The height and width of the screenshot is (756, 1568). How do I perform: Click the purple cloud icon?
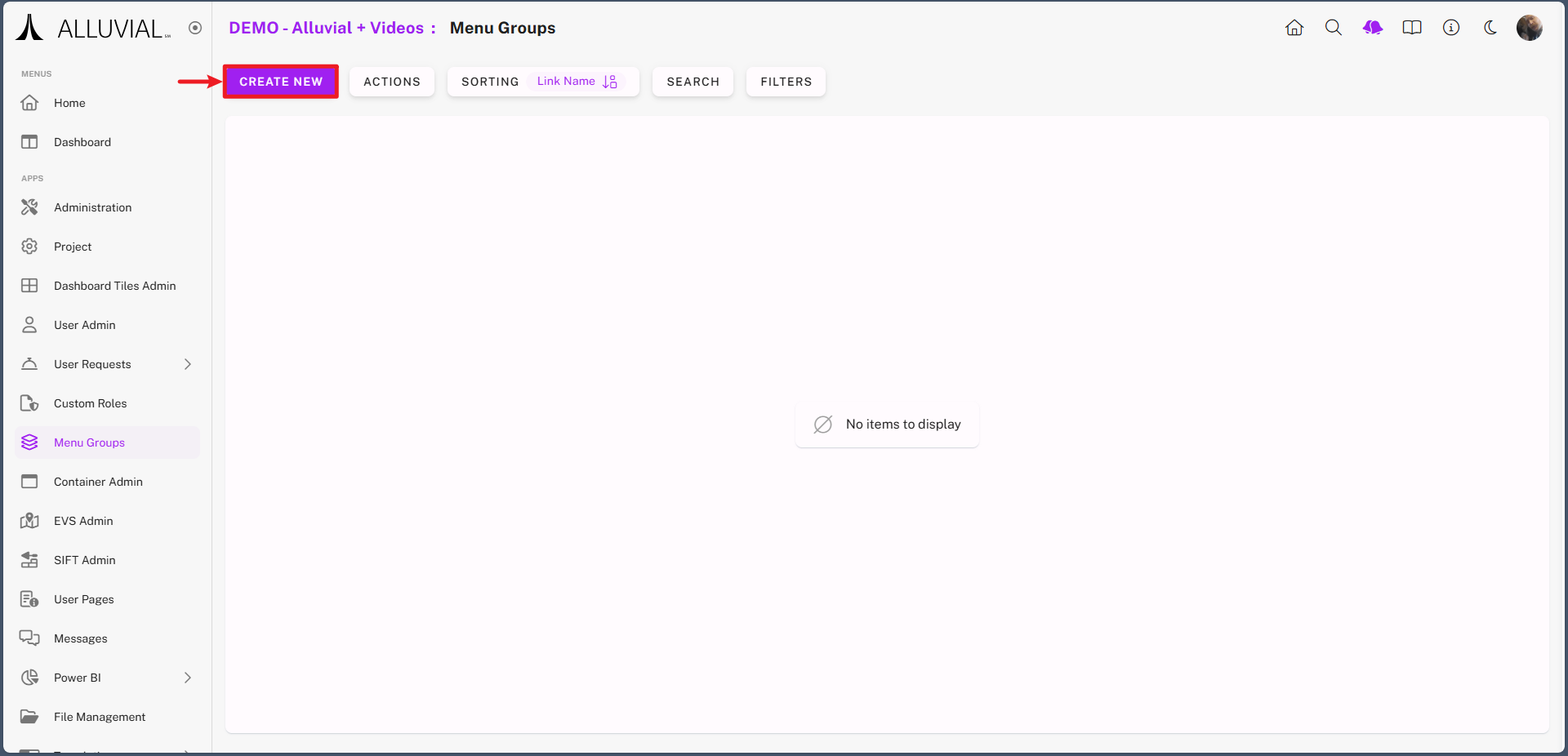(x=1373, y=28)
